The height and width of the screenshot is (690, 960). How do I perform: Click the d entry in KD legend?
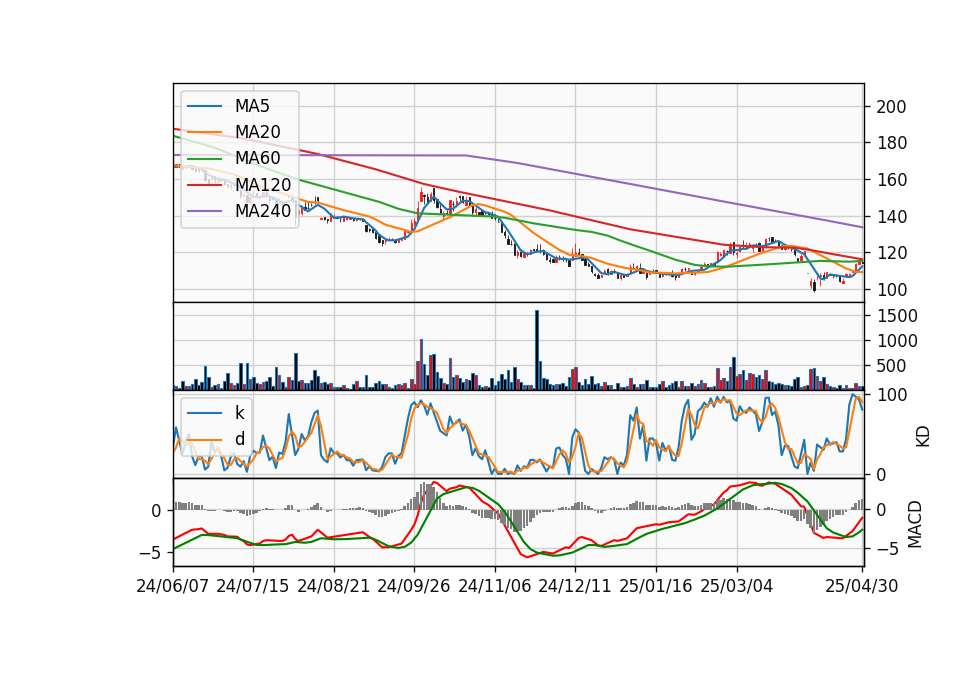point(239,439)
